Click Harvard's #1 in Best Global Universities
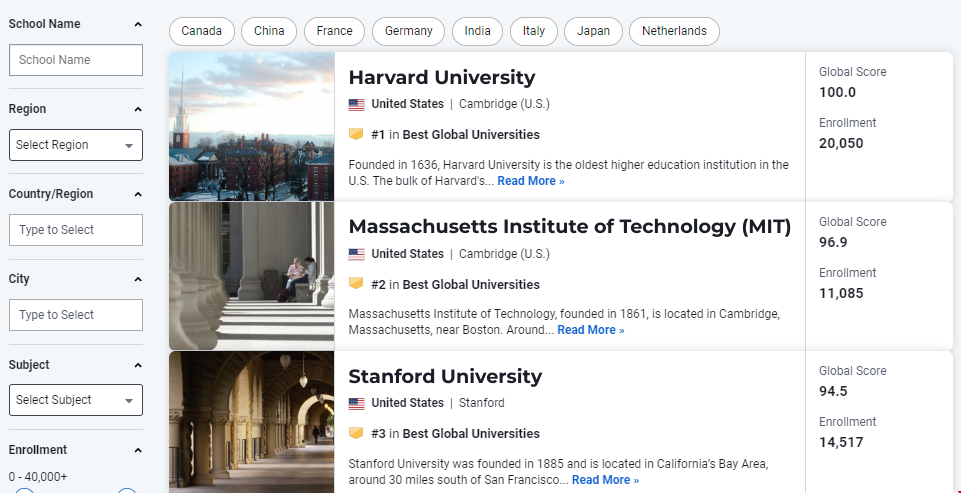Image resolution: width=961 pixels, height=493 pixels. [x=455, y=135]
